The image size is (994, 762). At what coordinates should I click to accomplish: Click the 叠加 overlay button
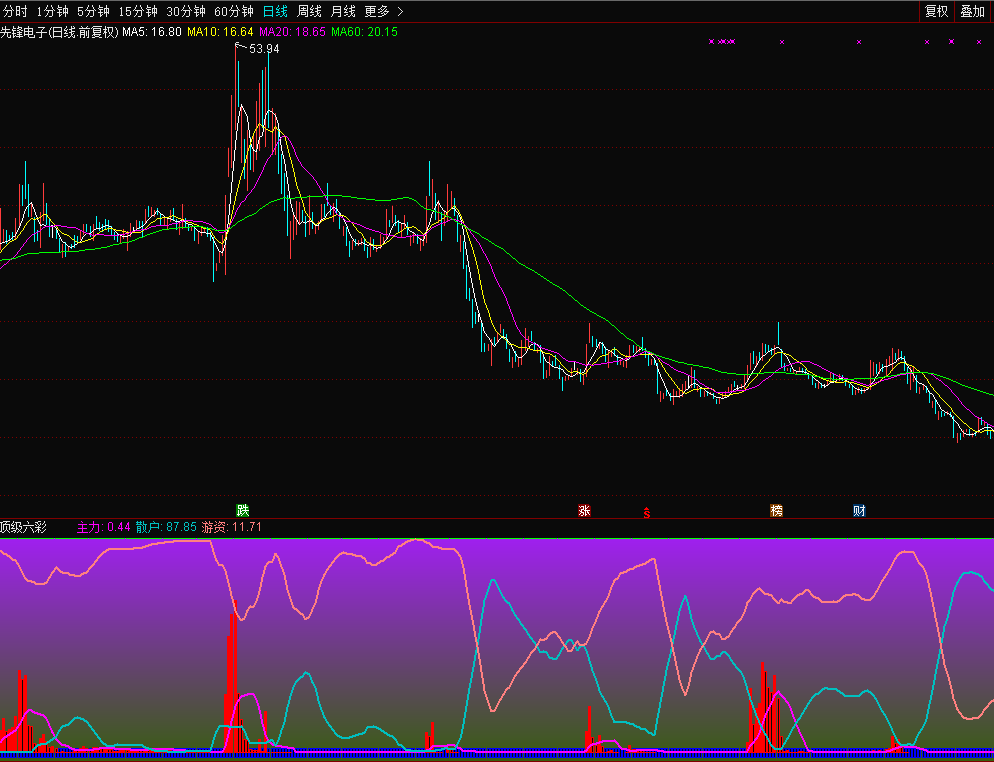[972, 11]
